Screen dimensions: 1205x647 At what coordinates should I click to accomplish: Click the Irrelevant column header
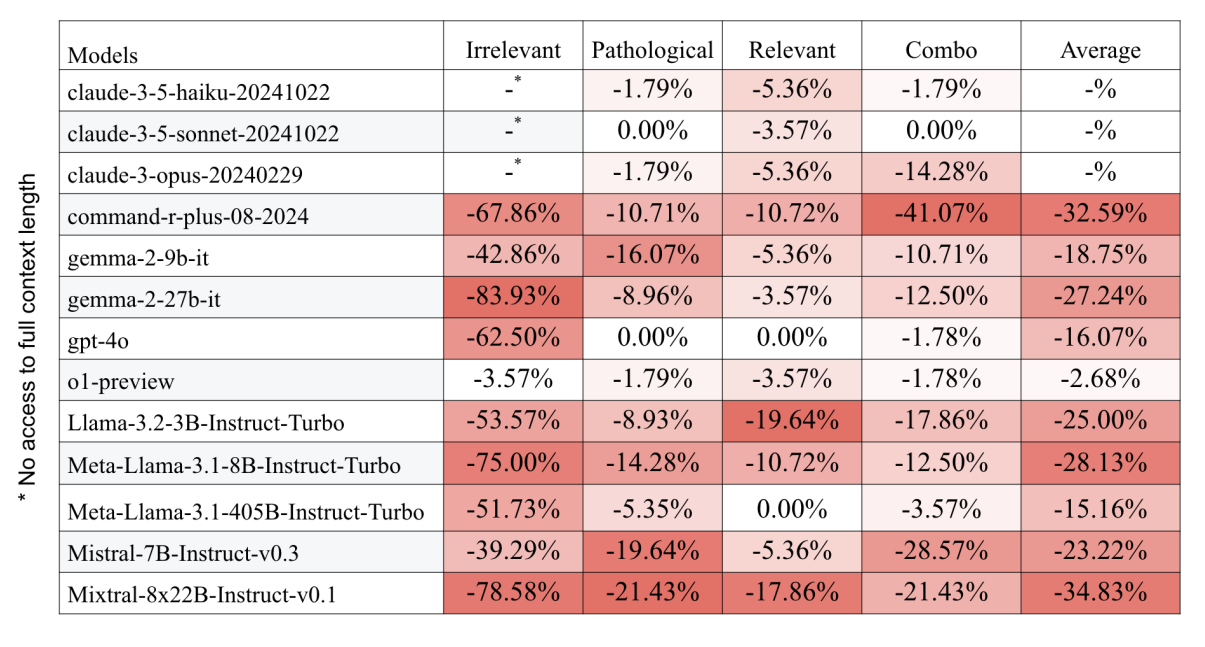click(513, 50)
